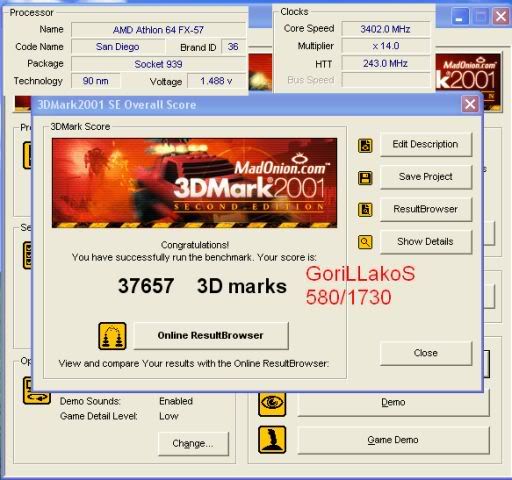The image size is (512, 480).
Task: Show Details of the benchmark score
Action: point(426,241)
